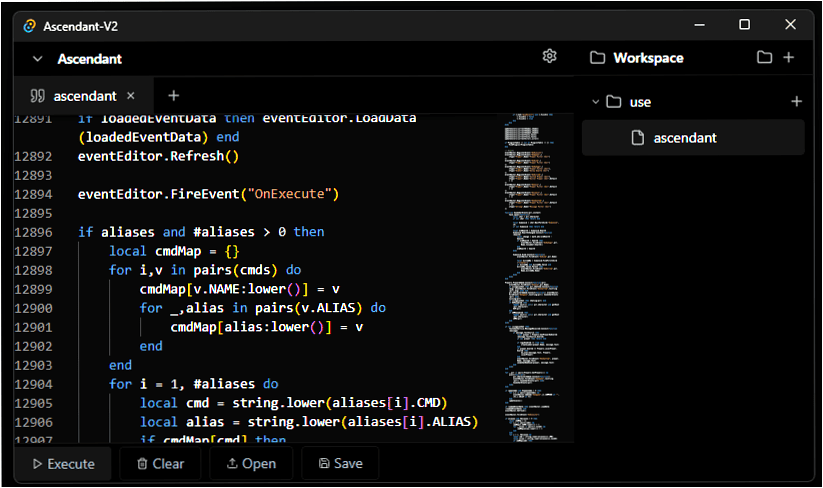Add a file to use folder
This screenshot has height=488, width=823.
pyautogui.click(x=796, y=101)
